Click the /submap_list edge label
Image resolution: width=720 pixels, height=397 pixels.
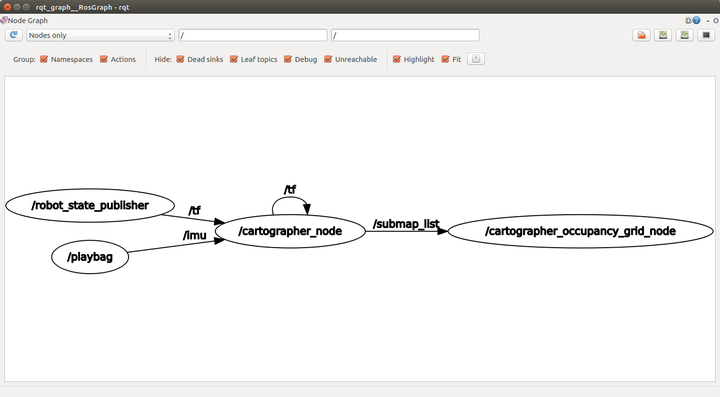[x=406, y=224]
